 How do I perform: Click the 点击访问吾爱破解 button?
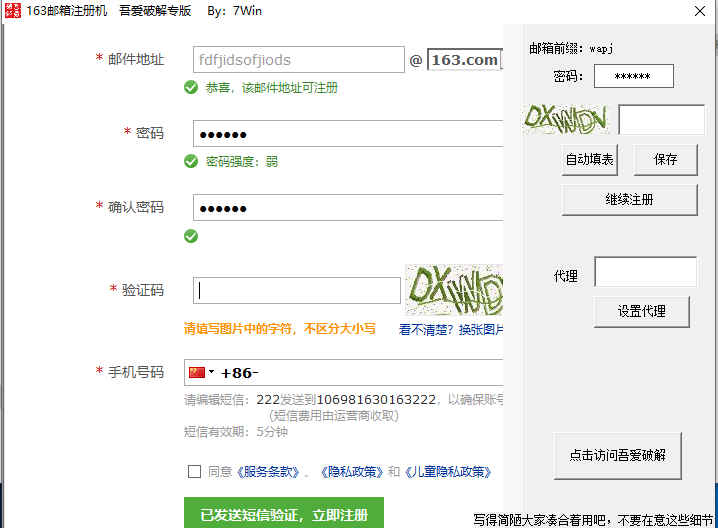(618, 456)
